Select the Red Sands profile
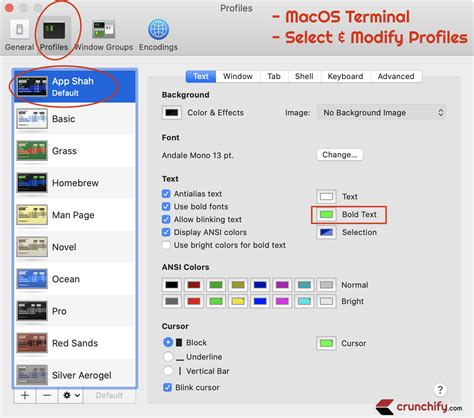This screenshot has width=474, height=418. 75,343
